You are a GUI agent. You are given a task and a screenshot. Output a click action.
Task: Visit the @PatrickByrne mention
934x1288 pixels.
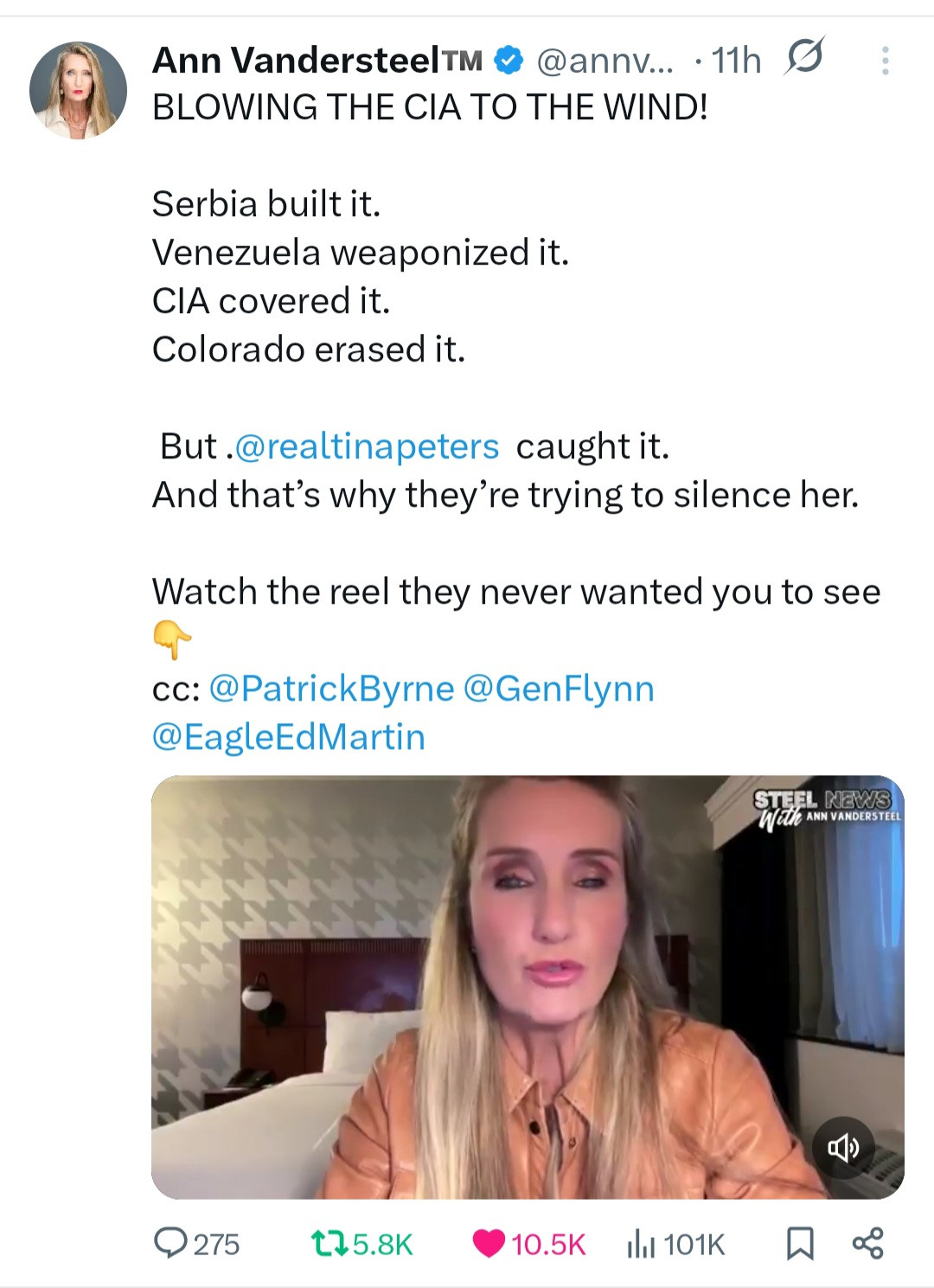(x=331, y=689)
